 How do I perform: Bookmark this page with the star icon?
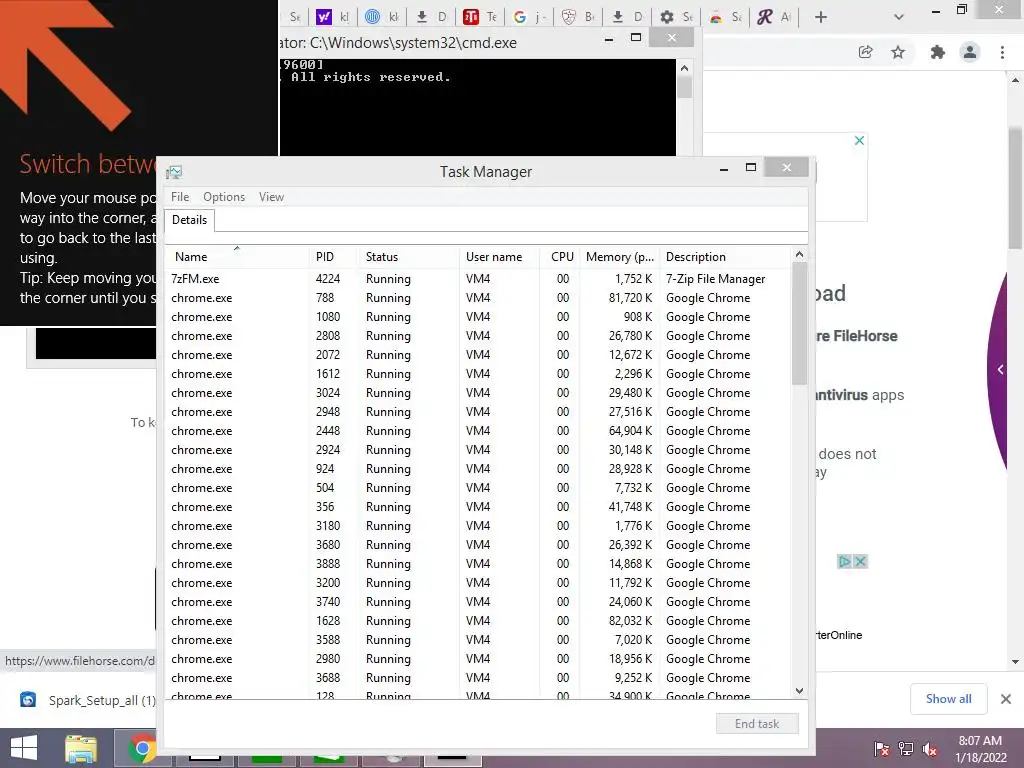coord(898,52)
